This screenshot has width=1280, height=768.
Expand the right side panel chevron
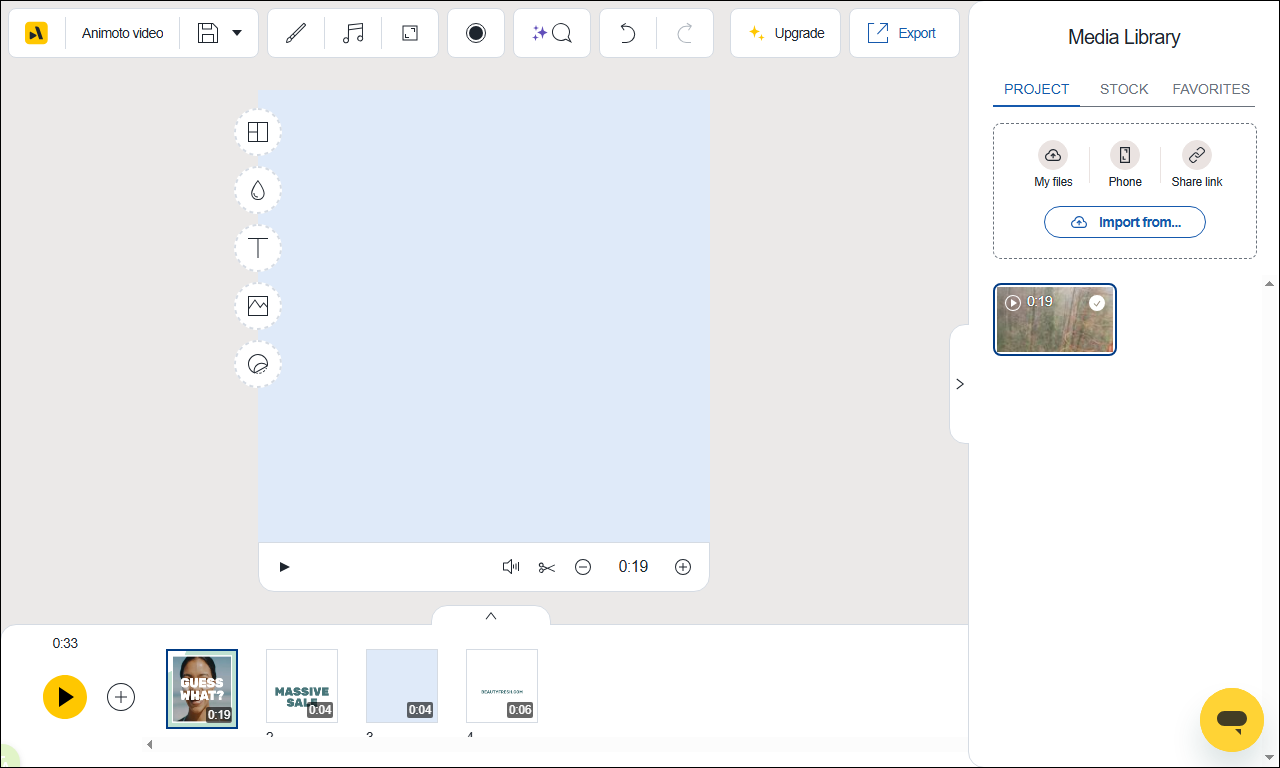pyautogui.click(x=960, y=383)
